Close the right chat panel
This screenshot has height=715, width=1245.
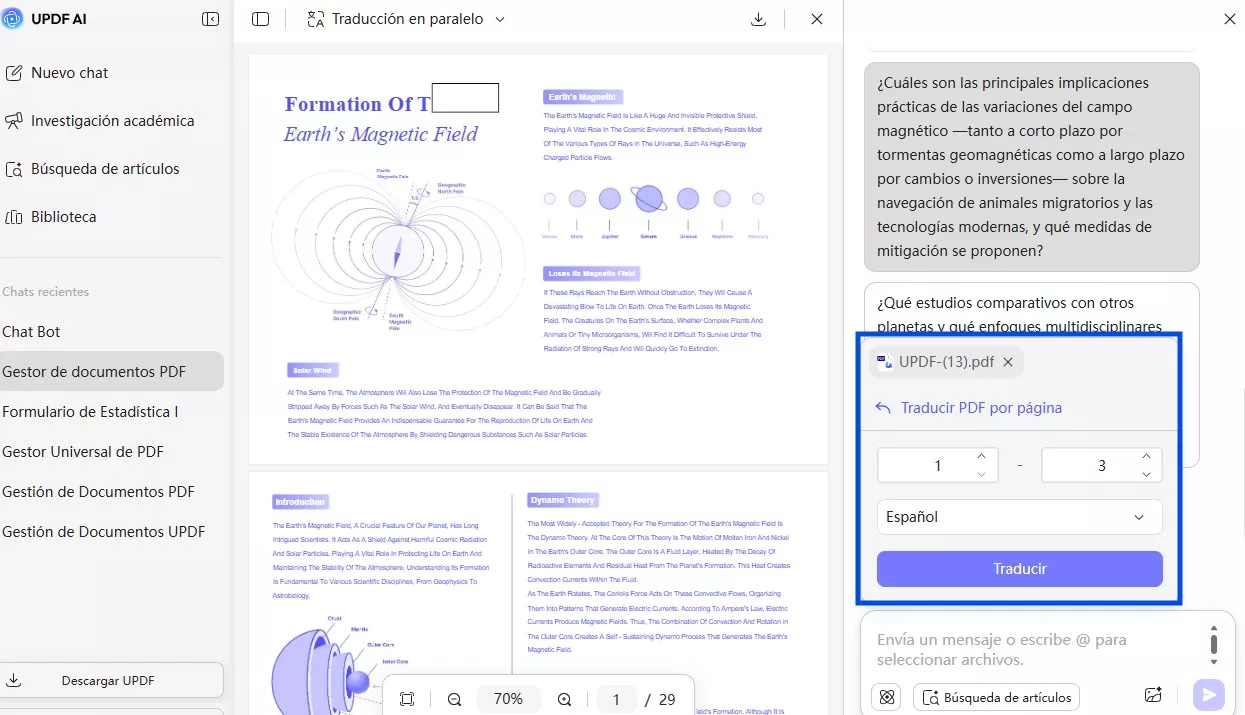pyautogui.click(x=1230, y=19)
